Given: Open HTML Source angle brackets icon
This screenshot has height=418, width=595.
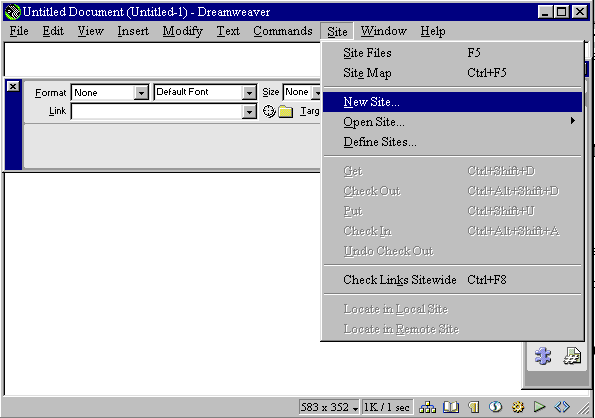Looking at the screenshot, I should coord(562,407).
